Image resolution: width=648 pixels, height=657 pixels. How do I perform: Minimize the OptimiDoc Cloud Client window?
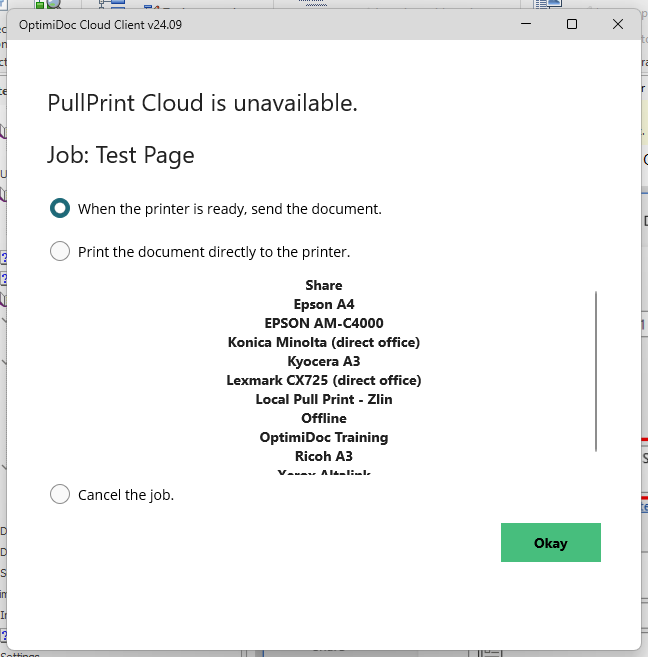coord(526,24)
